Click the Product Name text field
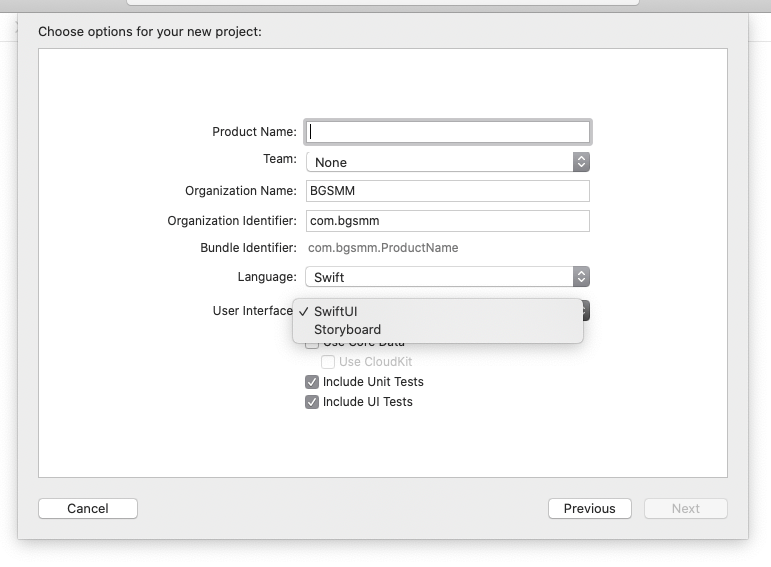 (x=448, y=131)
